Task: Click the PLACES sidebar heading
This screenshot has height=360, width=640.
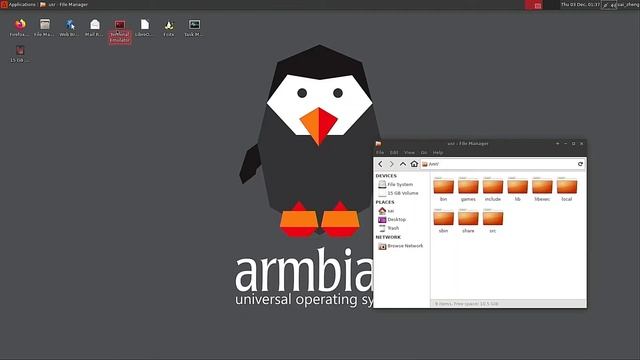Action: click(385, 202)
